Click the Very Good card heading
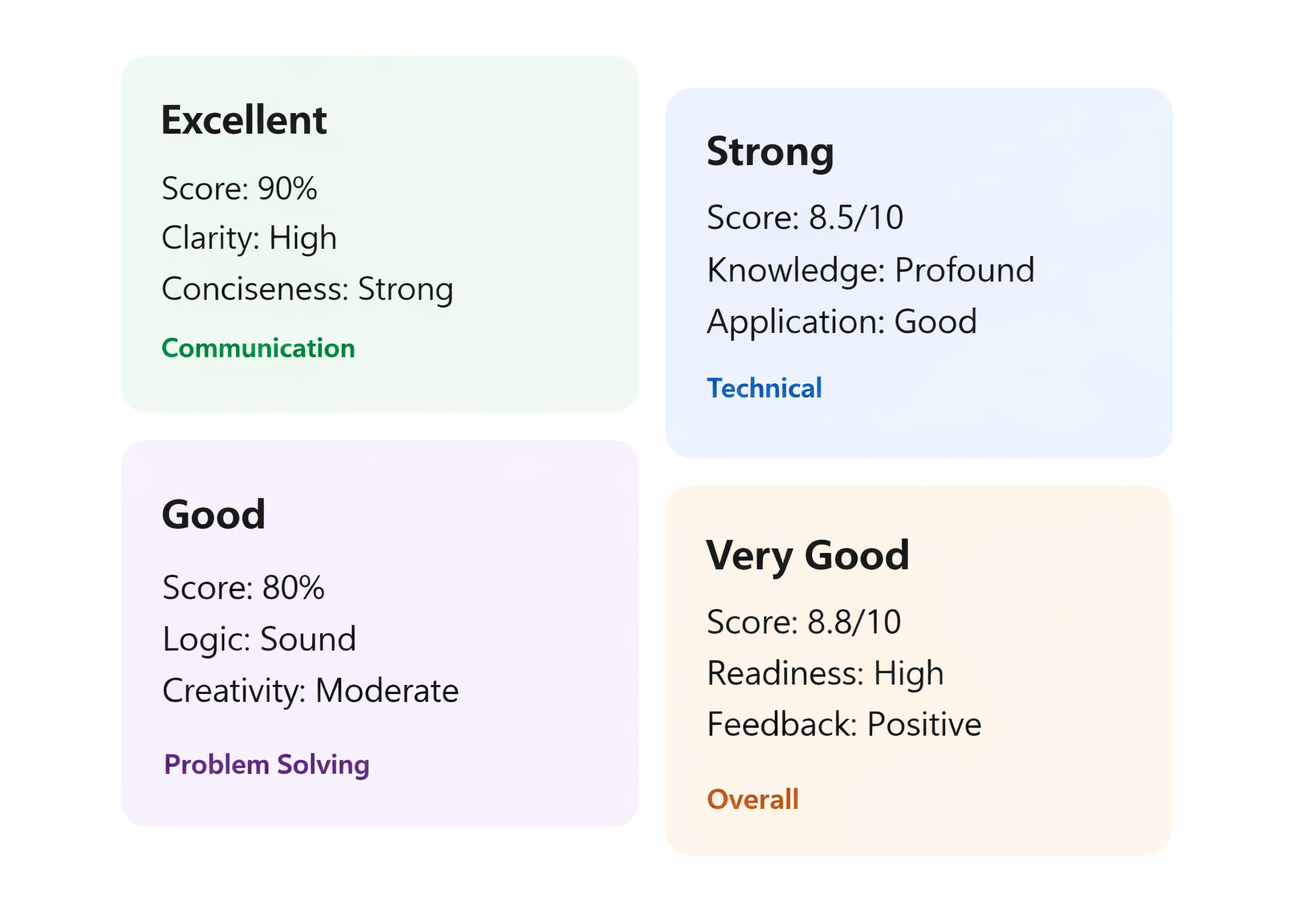This screenshot has width=1304, height=912. pyautogui.click(x=808, y=555)
